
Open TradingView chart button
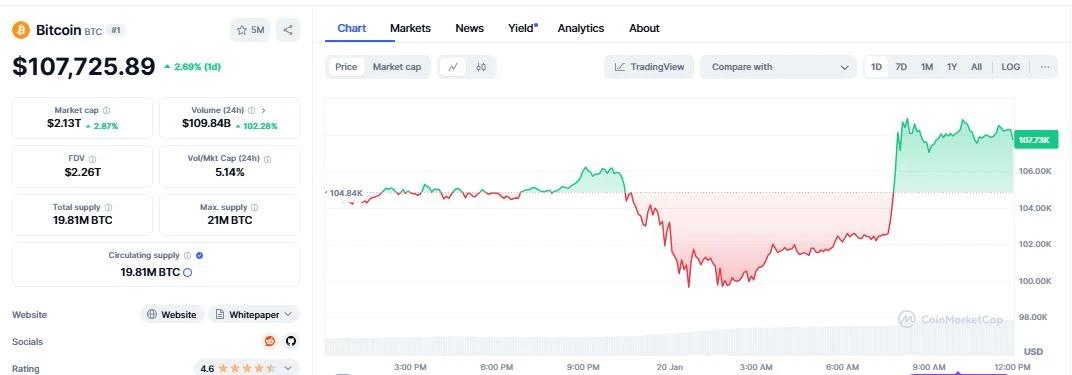point(649,67)
